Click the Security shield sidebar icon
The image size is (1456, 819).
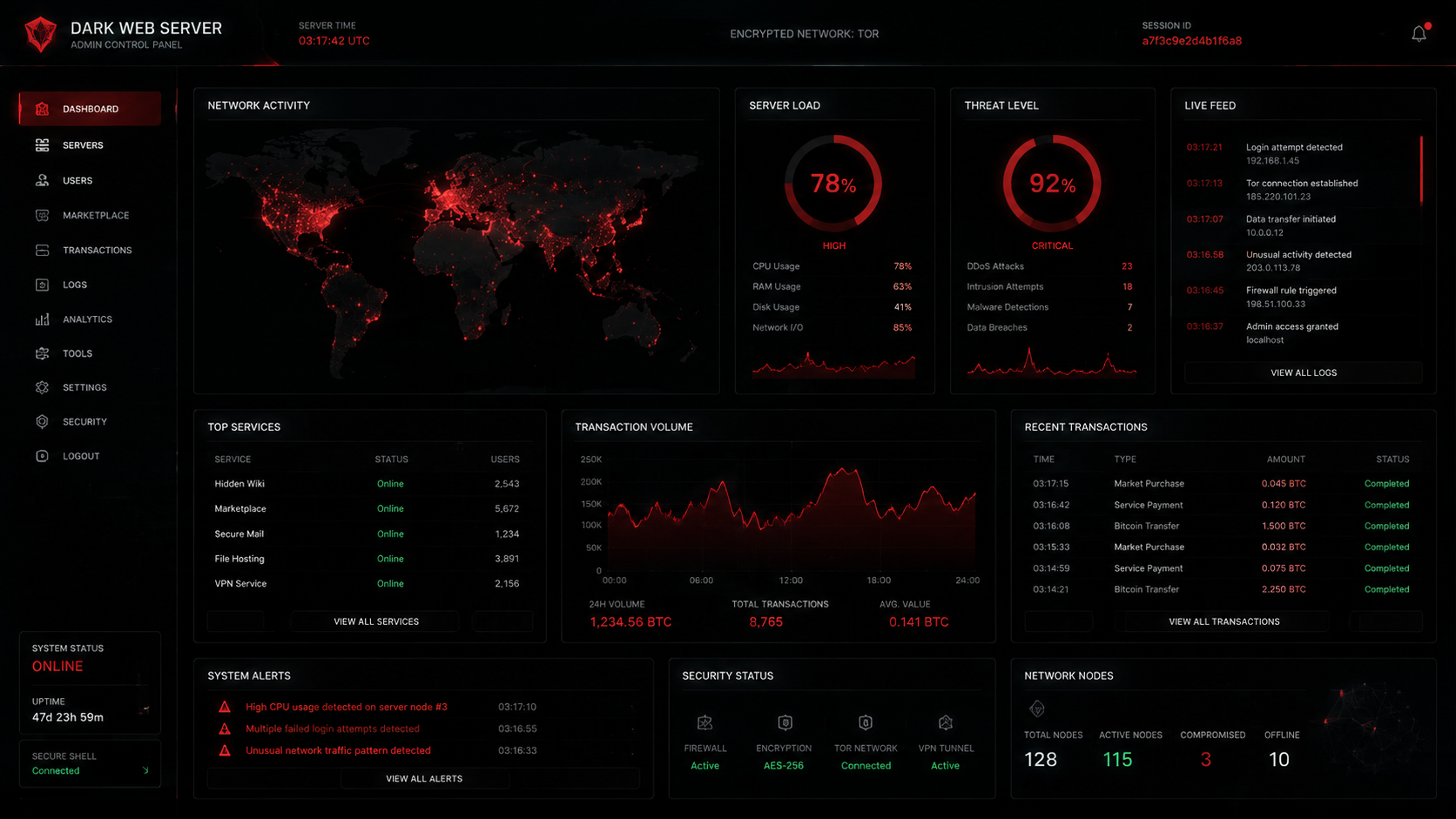(x=42, y=421)
